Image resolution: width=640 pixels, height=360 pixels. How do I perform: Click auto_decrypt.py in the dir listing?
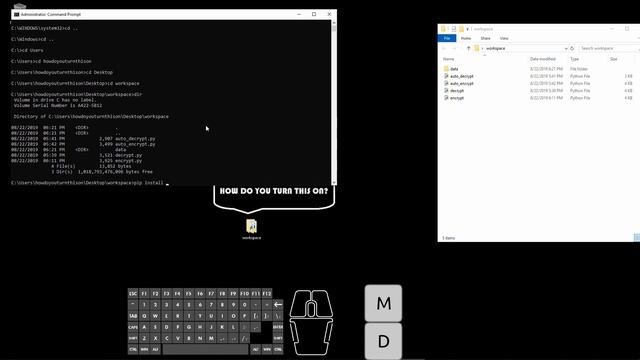coord(135,139)
